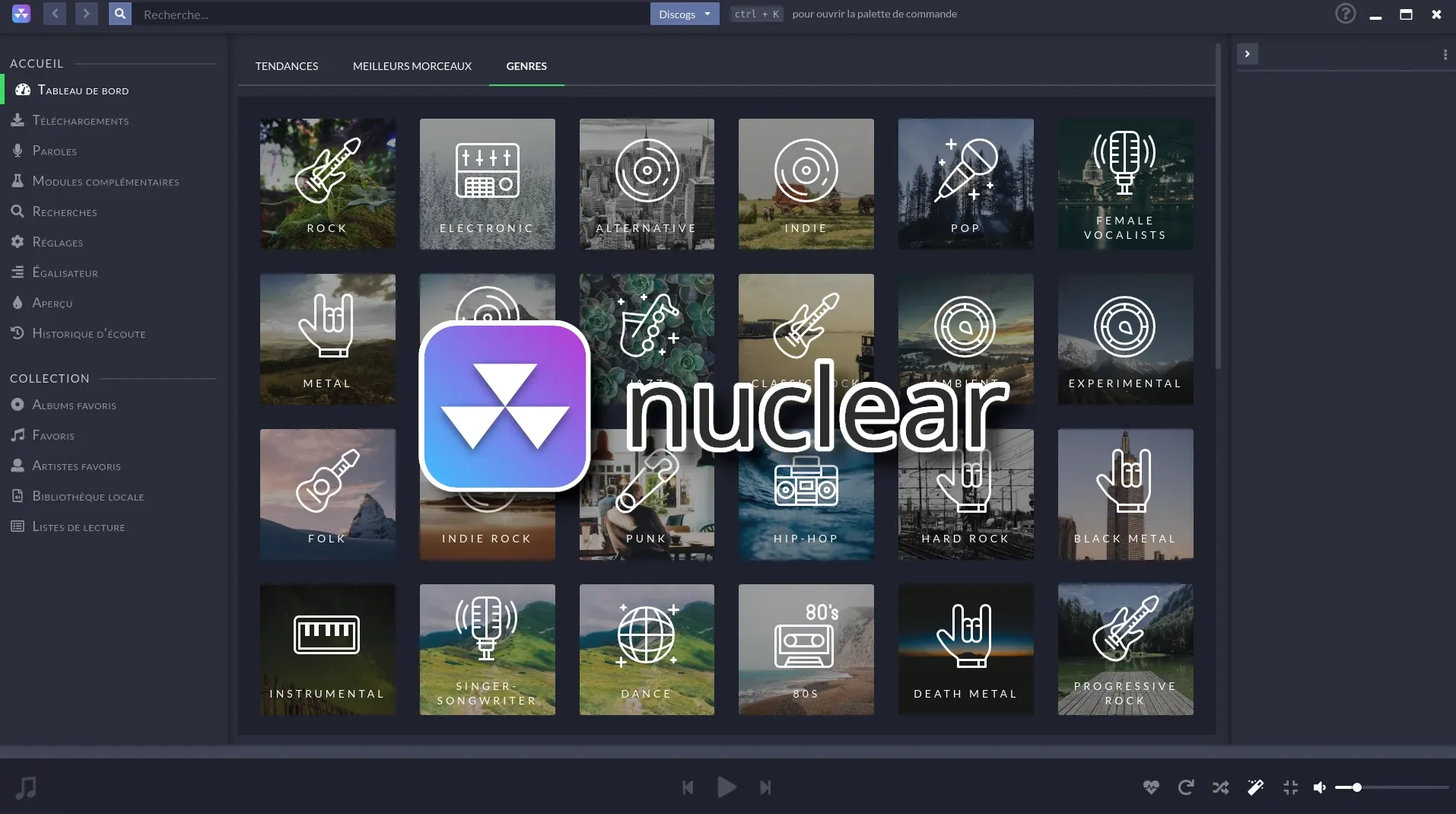Open the Égaliseur from the sidebar
This screenshot has height=814, width=1456.
(65, 272)
